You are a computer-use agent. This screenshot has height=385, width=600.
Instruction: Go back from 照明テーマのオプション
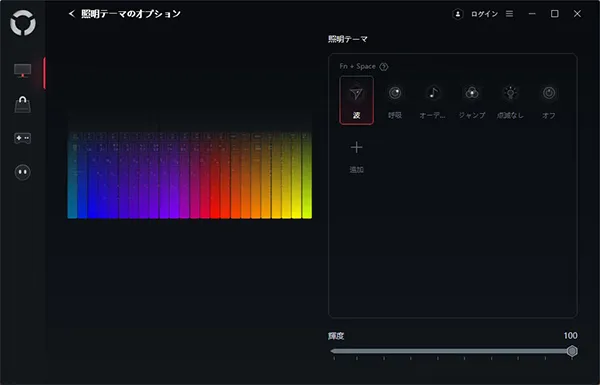coord(72,14)
